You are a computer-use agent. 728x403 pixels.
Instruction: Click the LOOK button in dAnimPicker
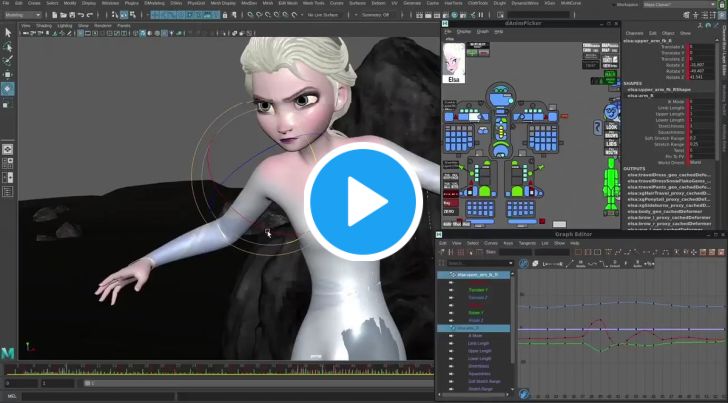pos(611,127)
